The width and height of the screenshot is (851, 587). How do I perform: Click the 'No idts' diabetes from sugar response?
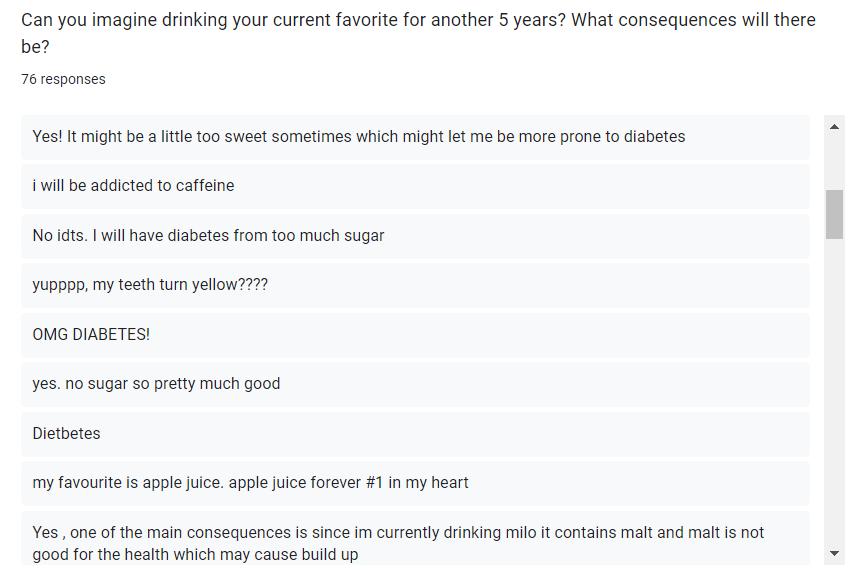click(x=415, y=236)
